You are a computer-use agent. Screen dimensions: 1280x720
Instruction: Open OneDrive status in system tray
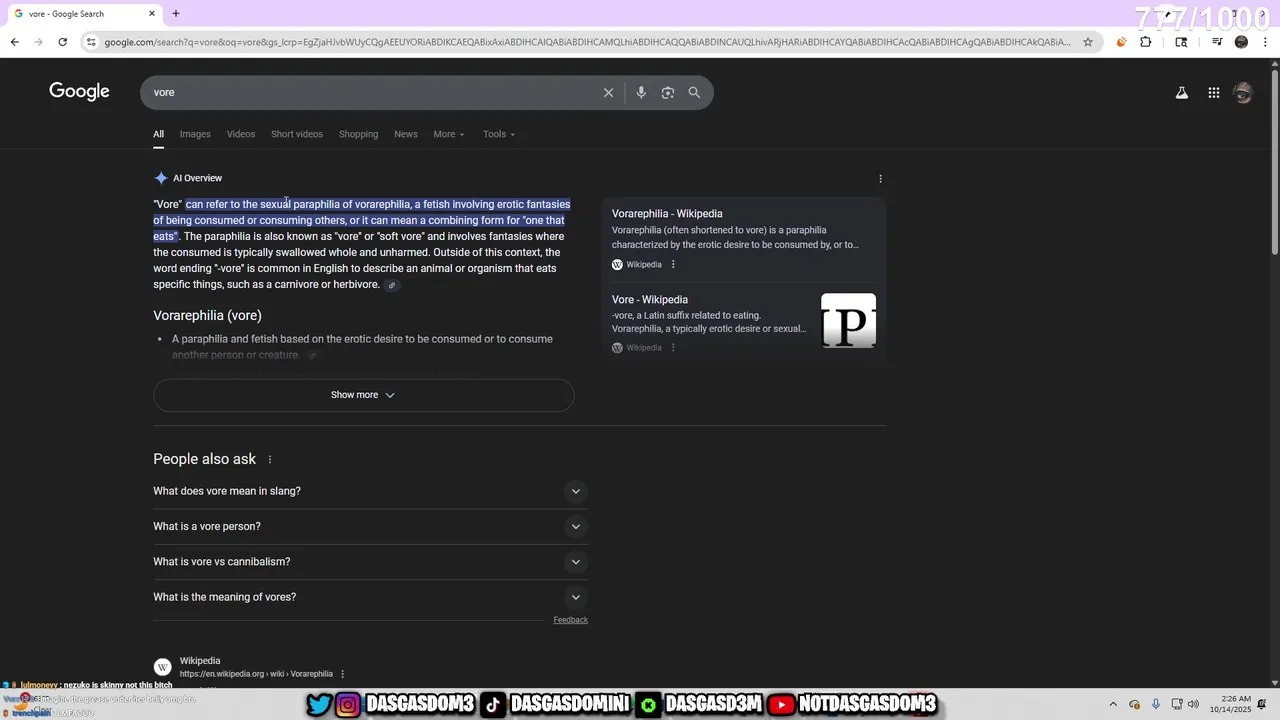tap(1134, 704)
